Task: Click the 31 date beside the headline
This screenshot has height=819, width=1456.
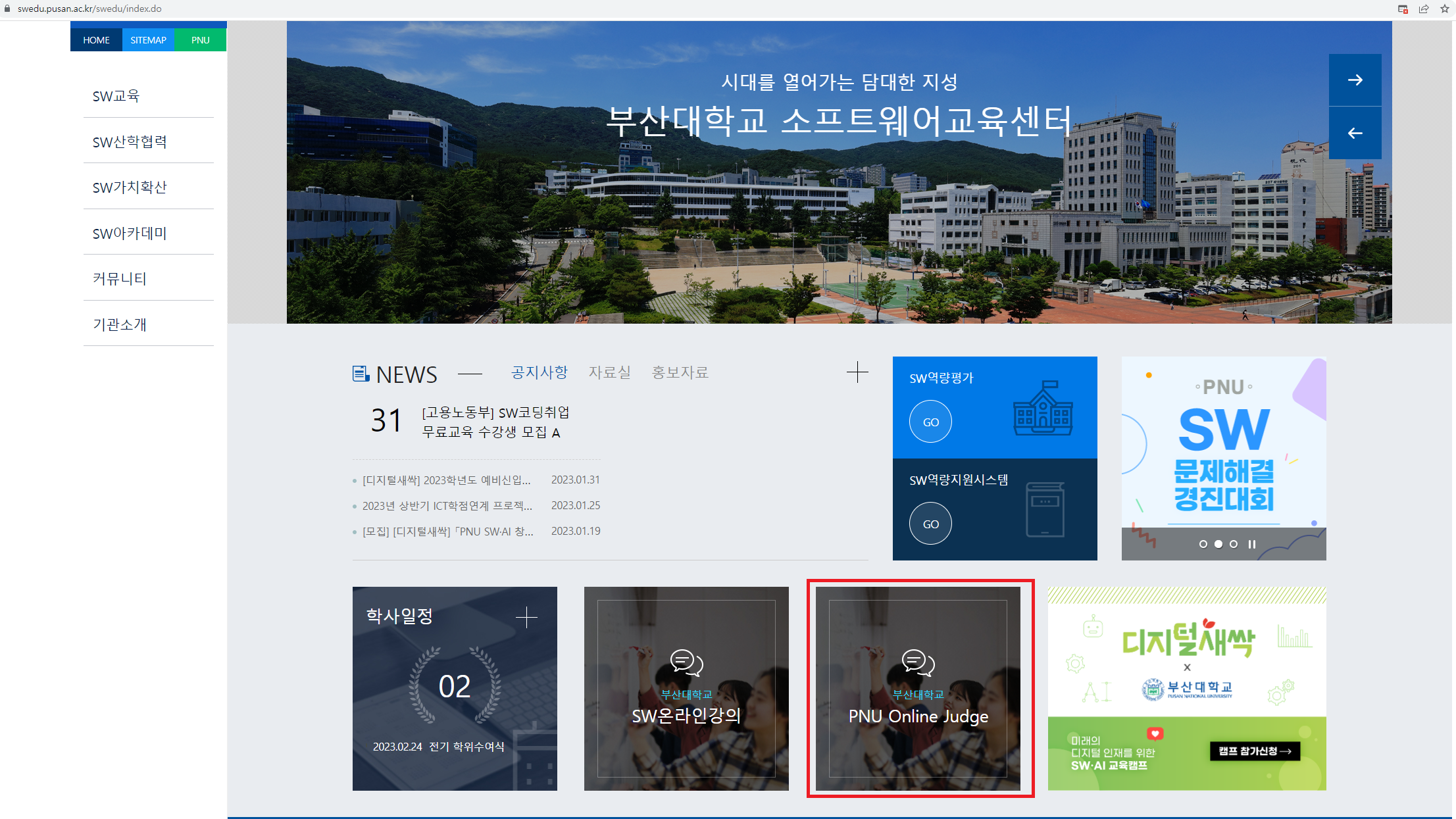Action: point(386,421)
